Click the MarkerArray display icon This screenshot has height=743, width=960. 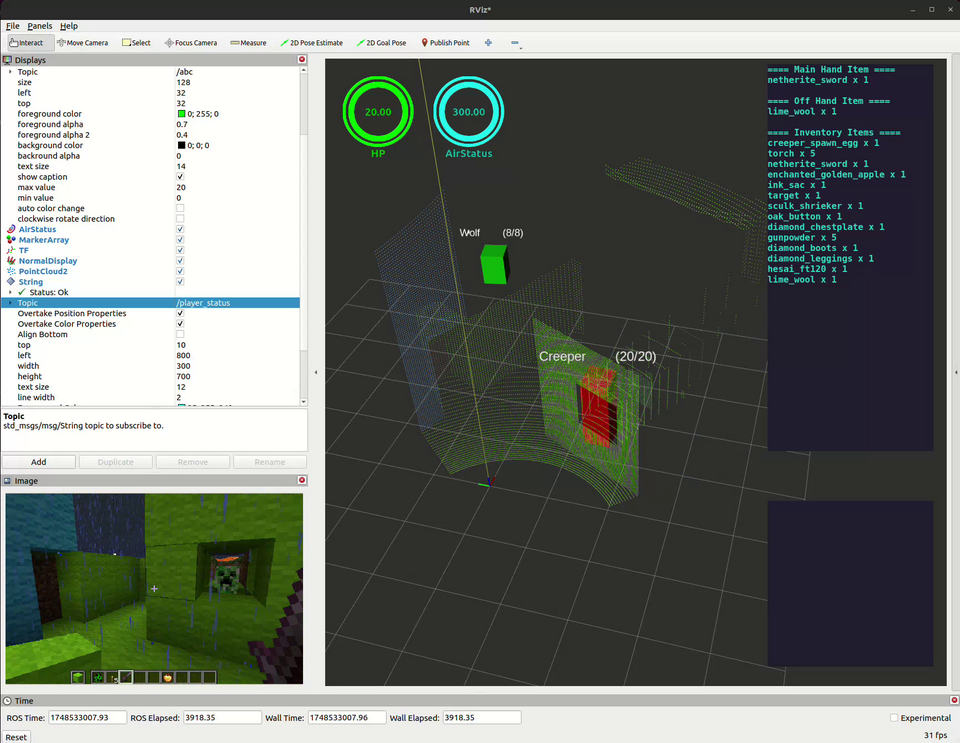pos(11,239)
